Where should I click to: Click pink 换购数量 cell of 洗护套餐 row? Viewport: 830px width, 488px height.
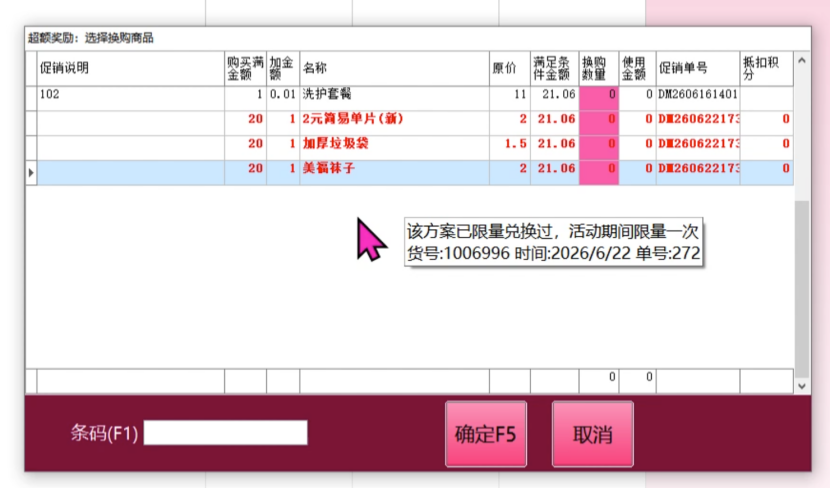click(599, 98)
